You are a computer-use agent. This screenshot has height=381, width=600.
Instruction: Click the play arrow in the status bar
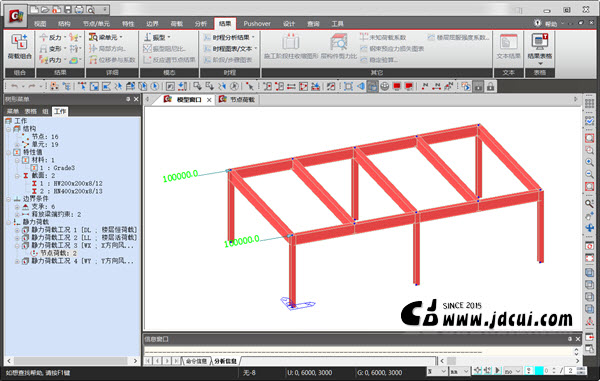tap(497, 370)
